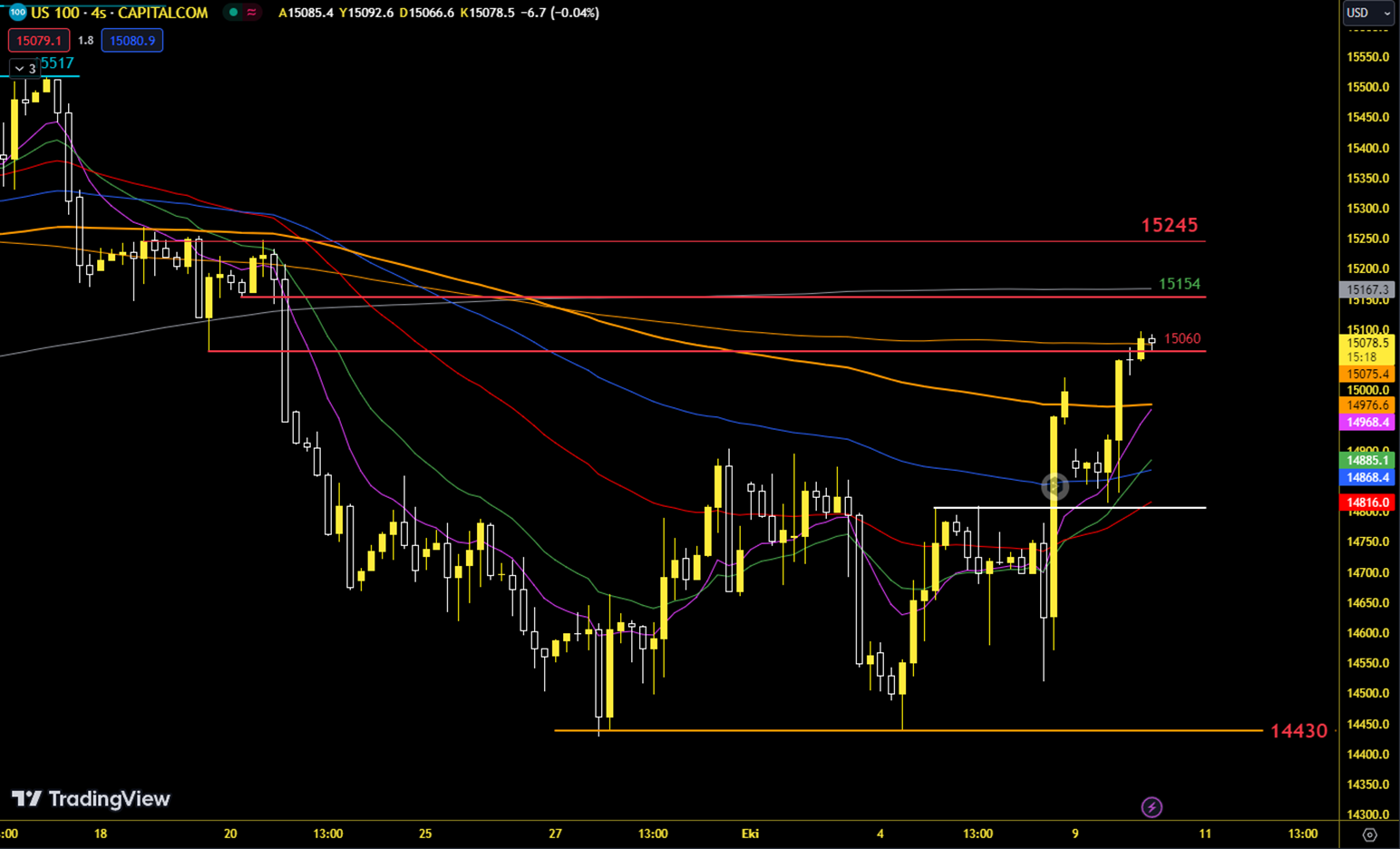This screenshot has height=849, width=1400.
Task: Click the red 14816.0 price scale label
Action: (1367, 503)
